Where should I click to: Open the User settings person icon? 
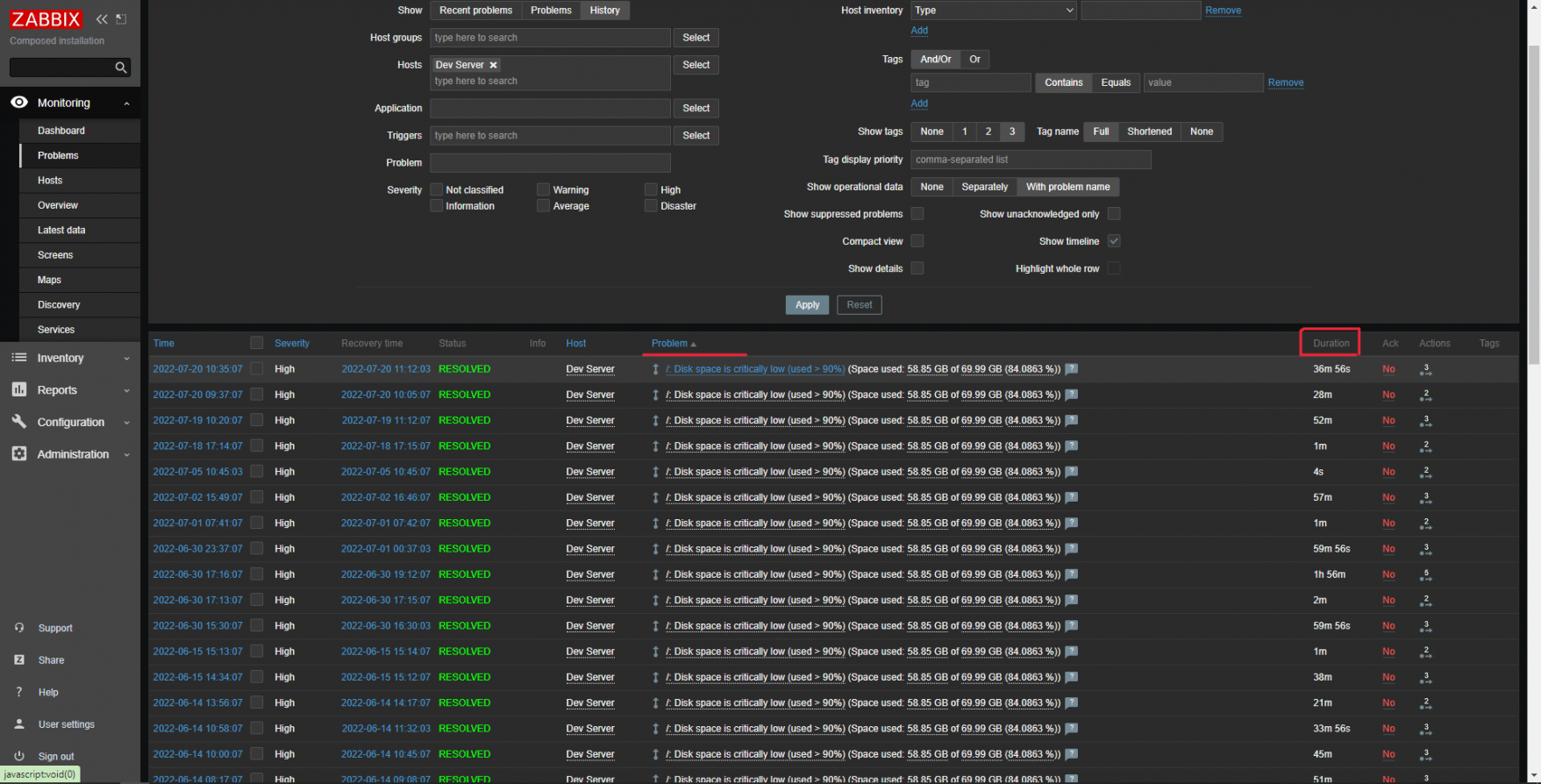pos(19,724)
